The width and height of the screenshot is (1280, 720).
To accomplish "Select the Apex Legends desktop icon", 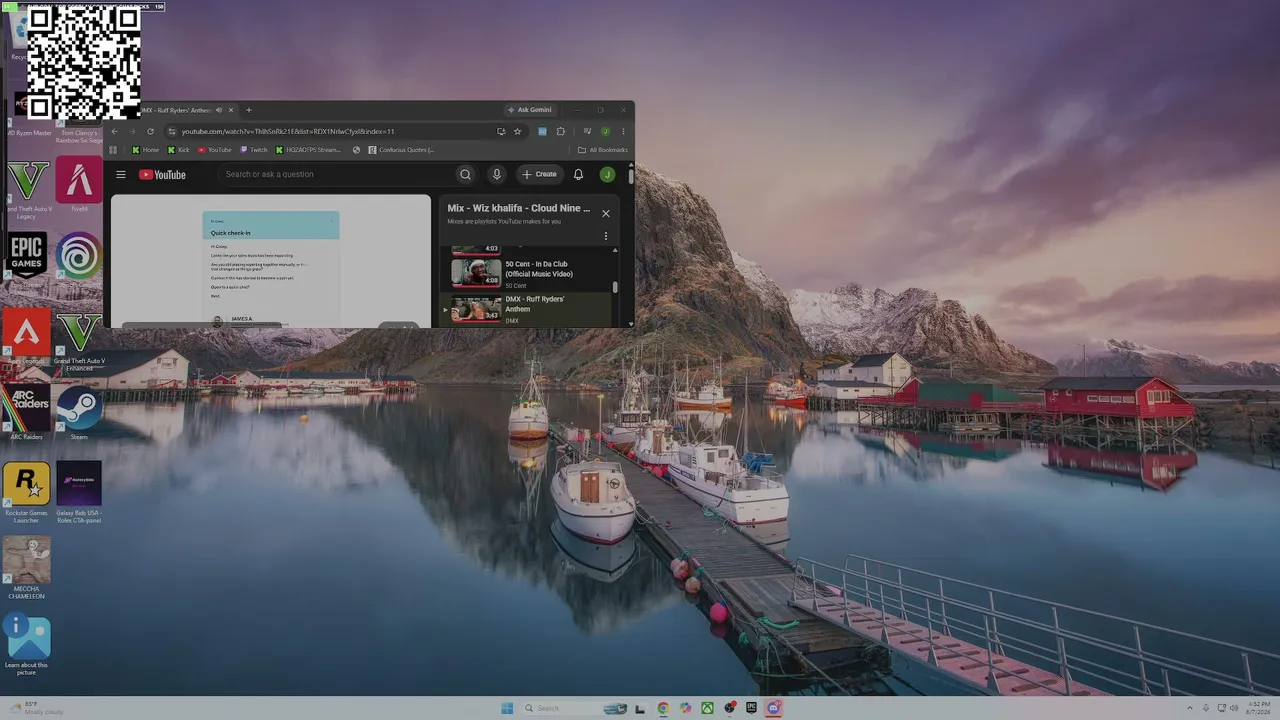I will [x=27, y=337].
